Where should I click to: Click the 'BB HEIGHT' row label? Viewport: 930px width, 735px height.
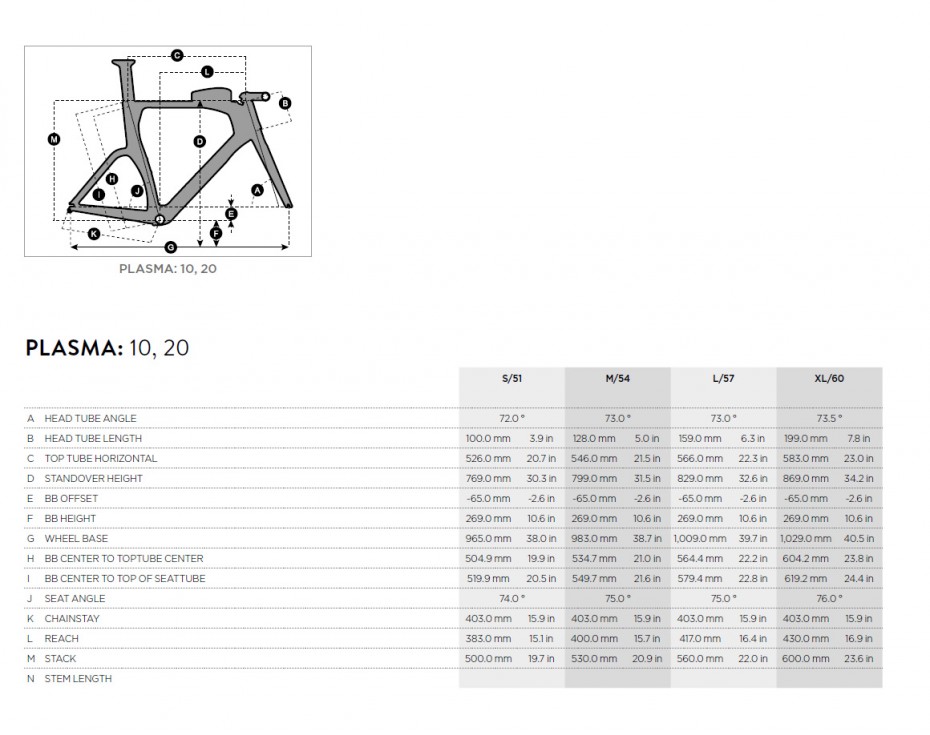pos(70,518)
